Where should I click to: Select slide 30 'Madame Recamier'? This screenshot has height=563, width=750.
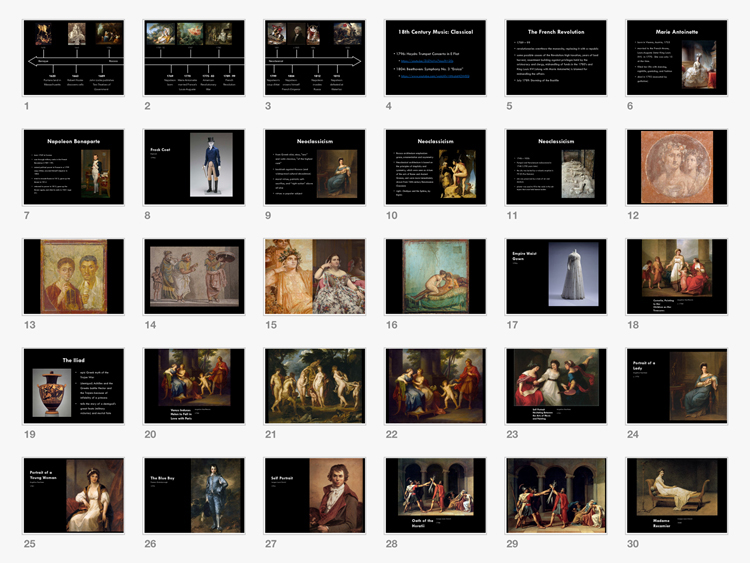click(677, 496)
